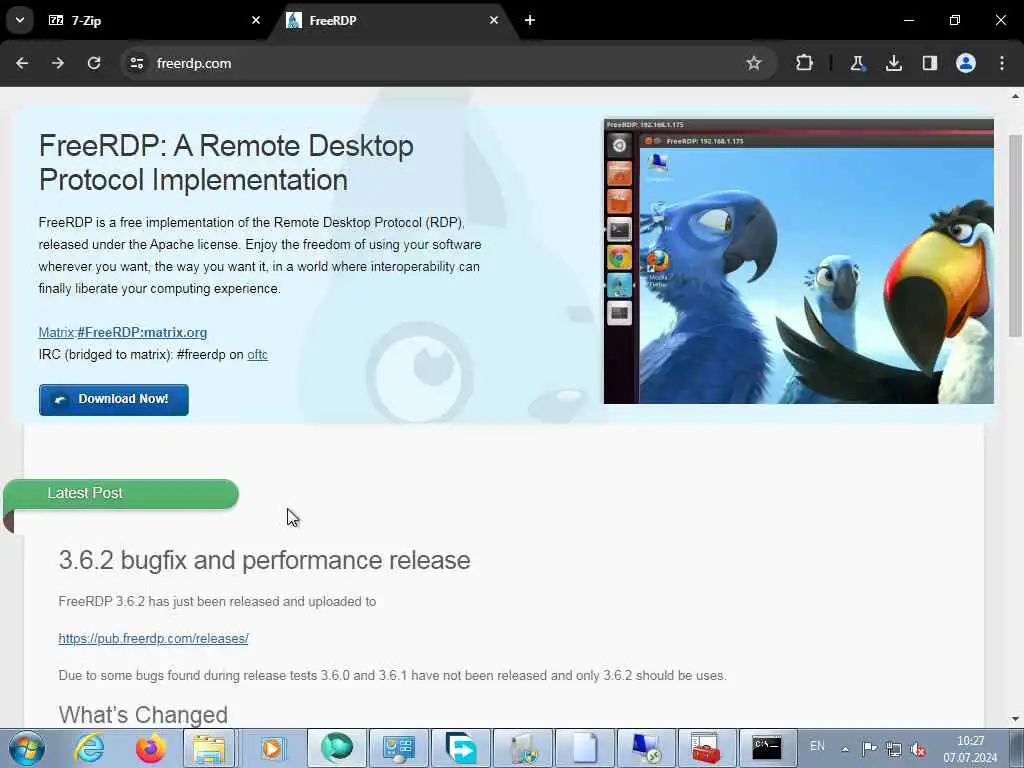
Task: Follow the oftc link
Action: [257, 355]
